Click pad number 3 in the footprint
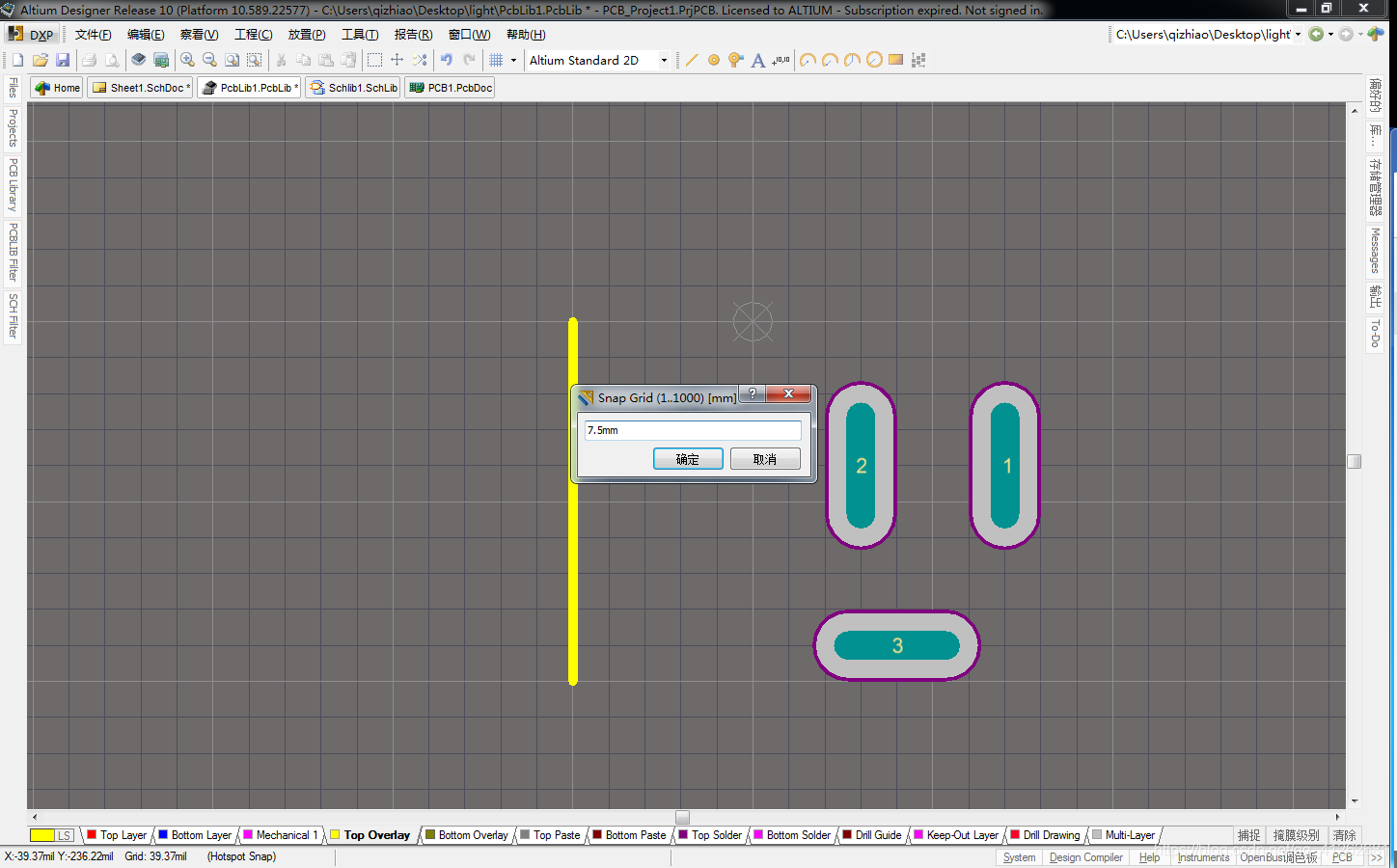The height and width of the screenshot is (868, 1397). [x=897, y=645]
